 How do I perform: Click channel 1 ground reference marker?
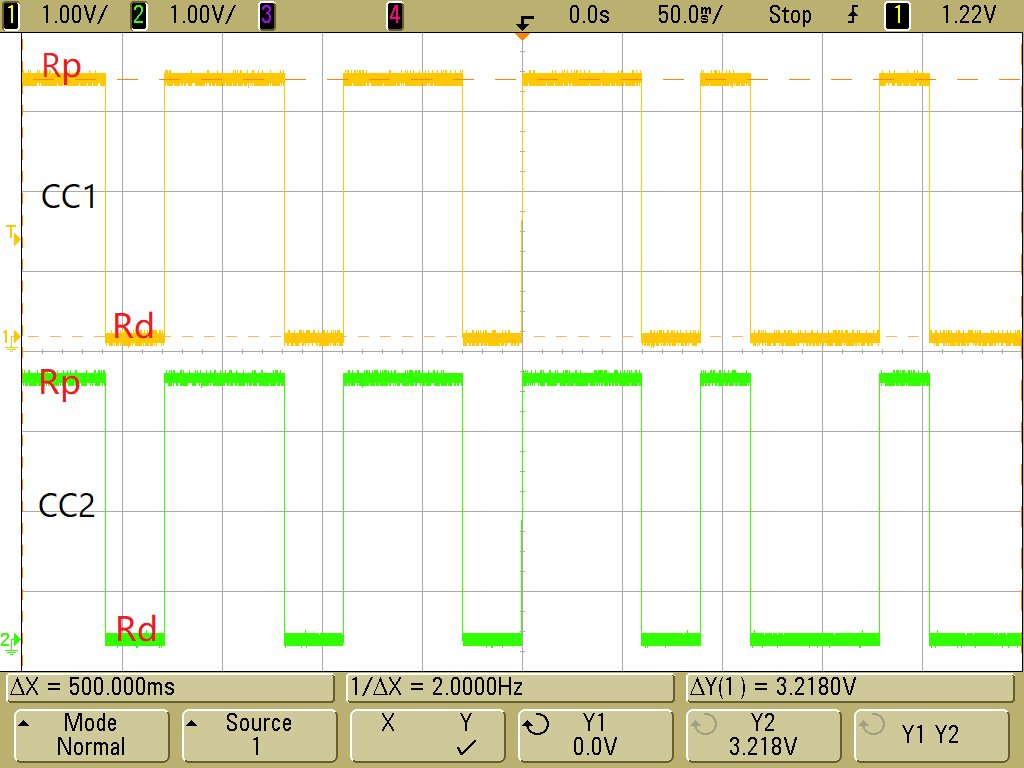point(11,340)
